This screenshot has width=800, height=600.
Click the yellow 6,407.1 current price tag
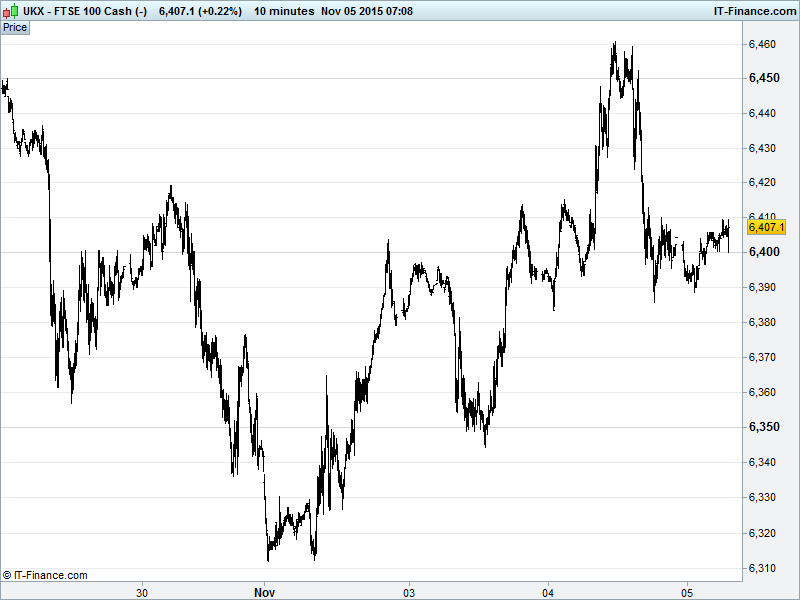click(x=766, y=228)
